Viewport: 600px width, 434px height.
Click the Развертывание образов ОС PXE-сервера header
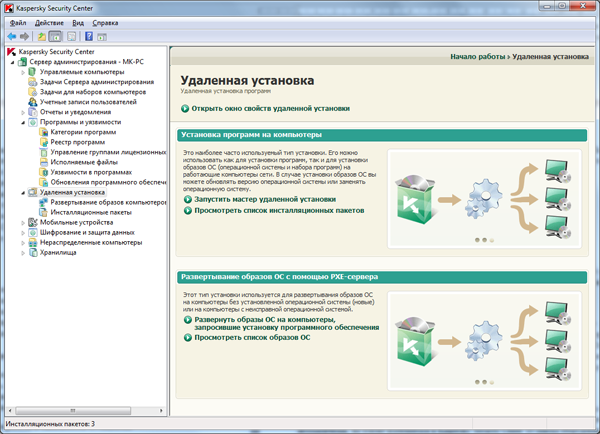pos(382,277)
